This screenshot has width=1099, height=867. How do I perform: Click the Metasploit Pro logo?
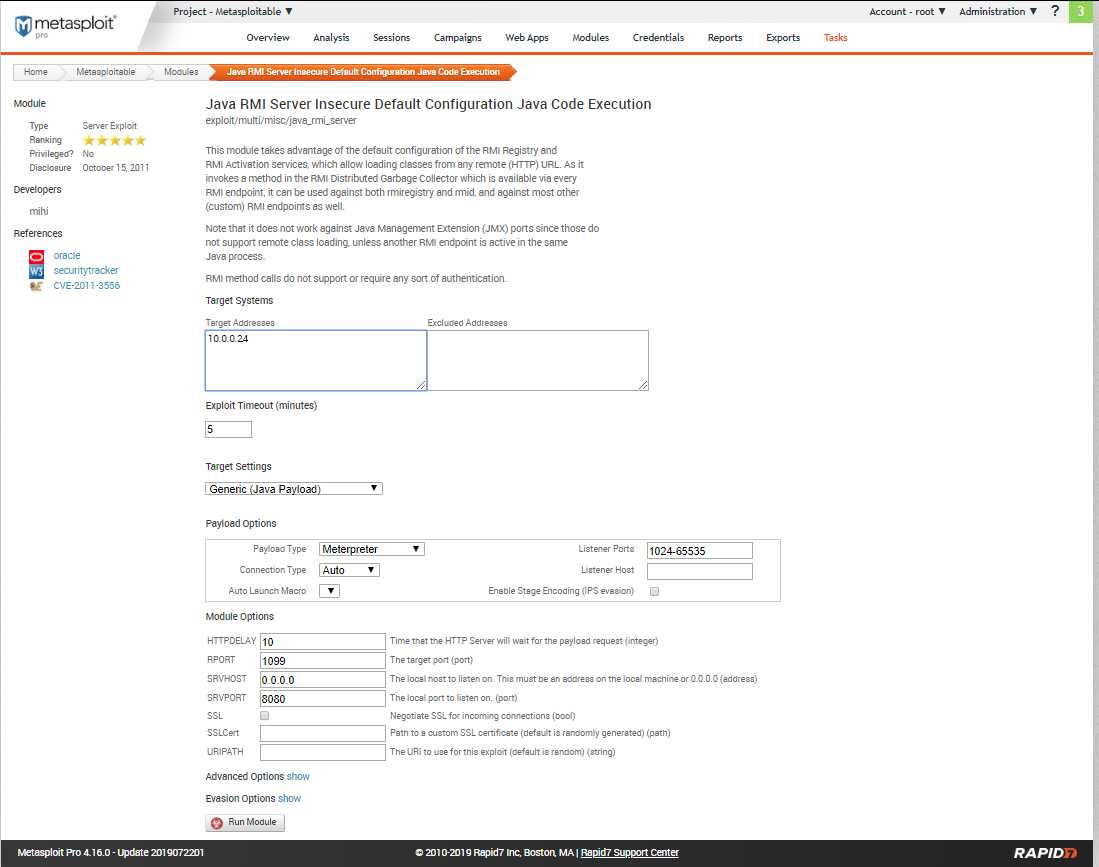[x=64, y=25]
